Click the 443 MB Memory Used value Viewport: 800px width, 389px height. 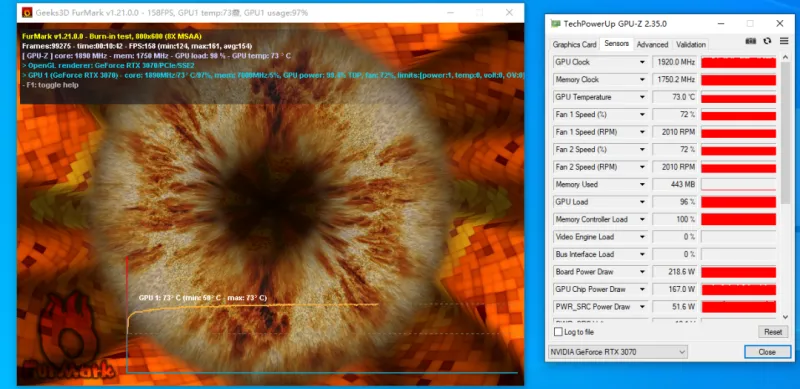point(674,184)
